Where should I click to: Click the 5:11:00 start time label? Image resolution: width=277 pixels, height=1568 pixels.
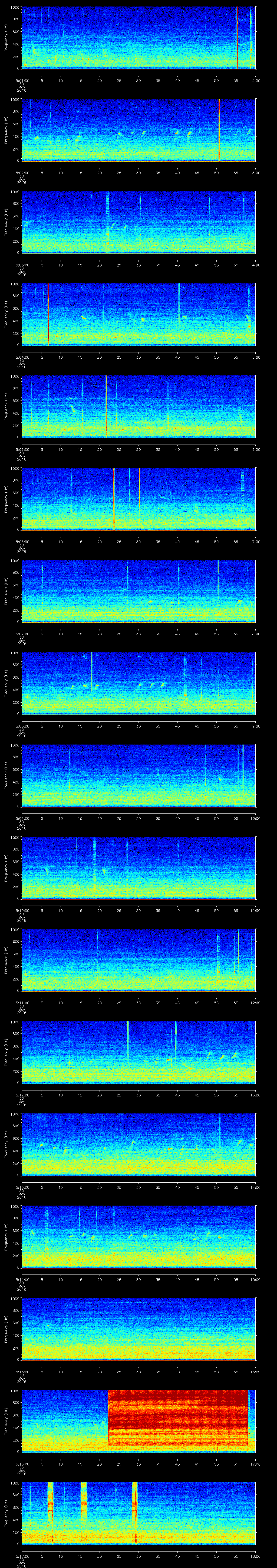(x=22, y=1003)
